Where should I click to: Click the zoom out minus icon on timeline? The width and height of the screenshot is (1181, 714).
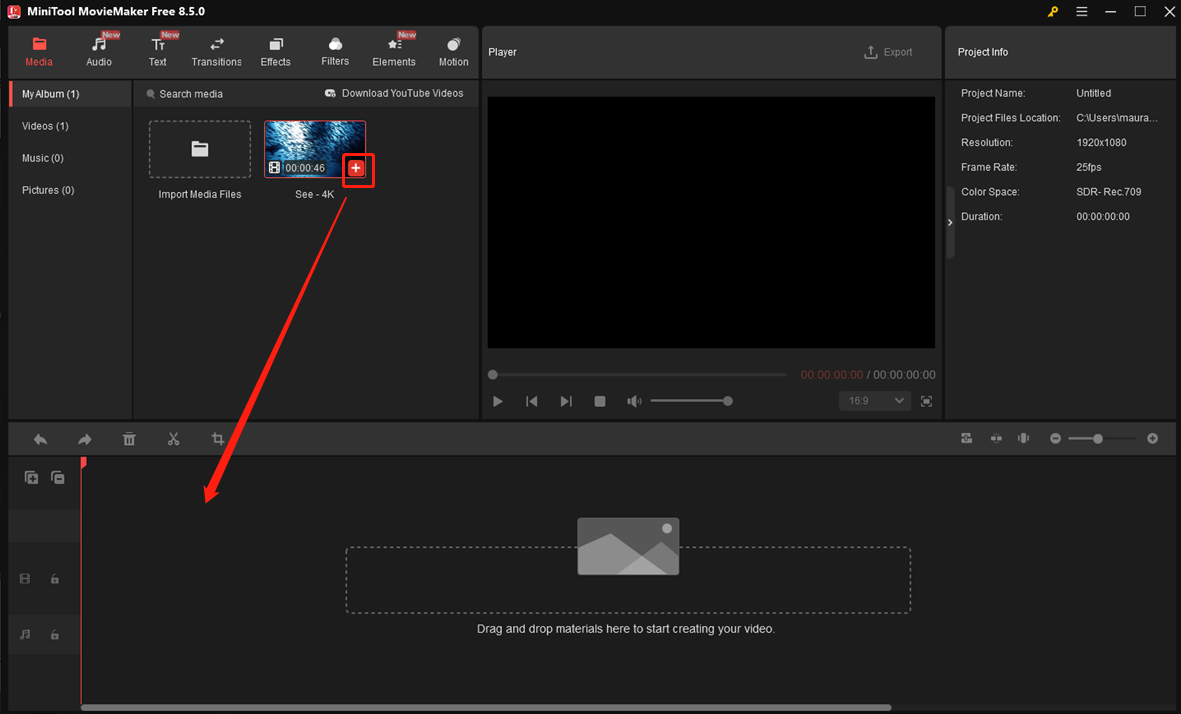click(1055, 438)
